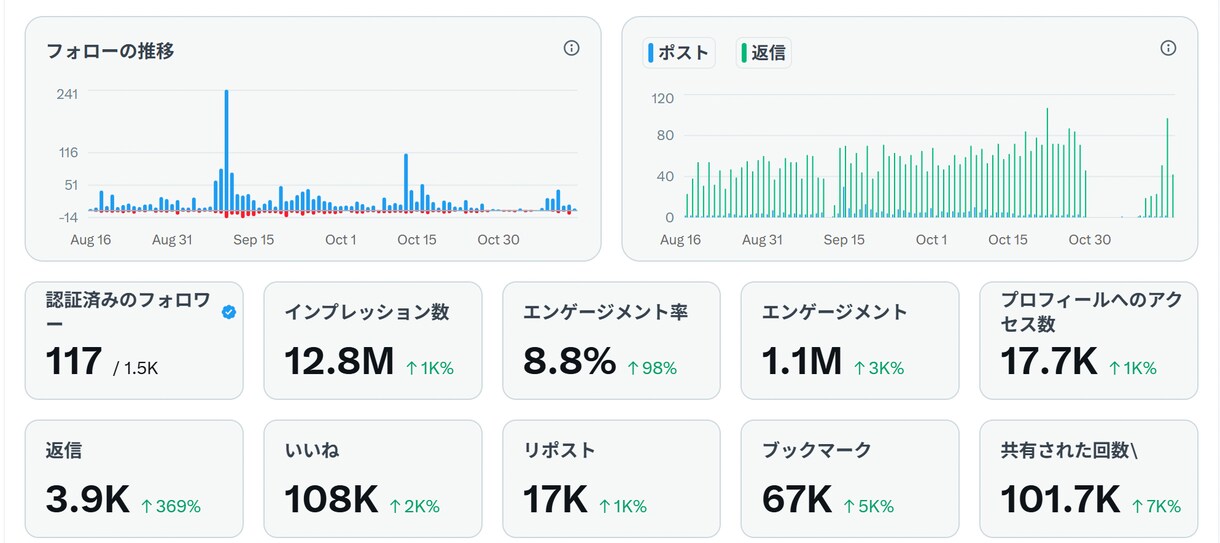1220x543 pixels.
Task: Click the / 1.5K follower total
Action: [x=136, y=369]
